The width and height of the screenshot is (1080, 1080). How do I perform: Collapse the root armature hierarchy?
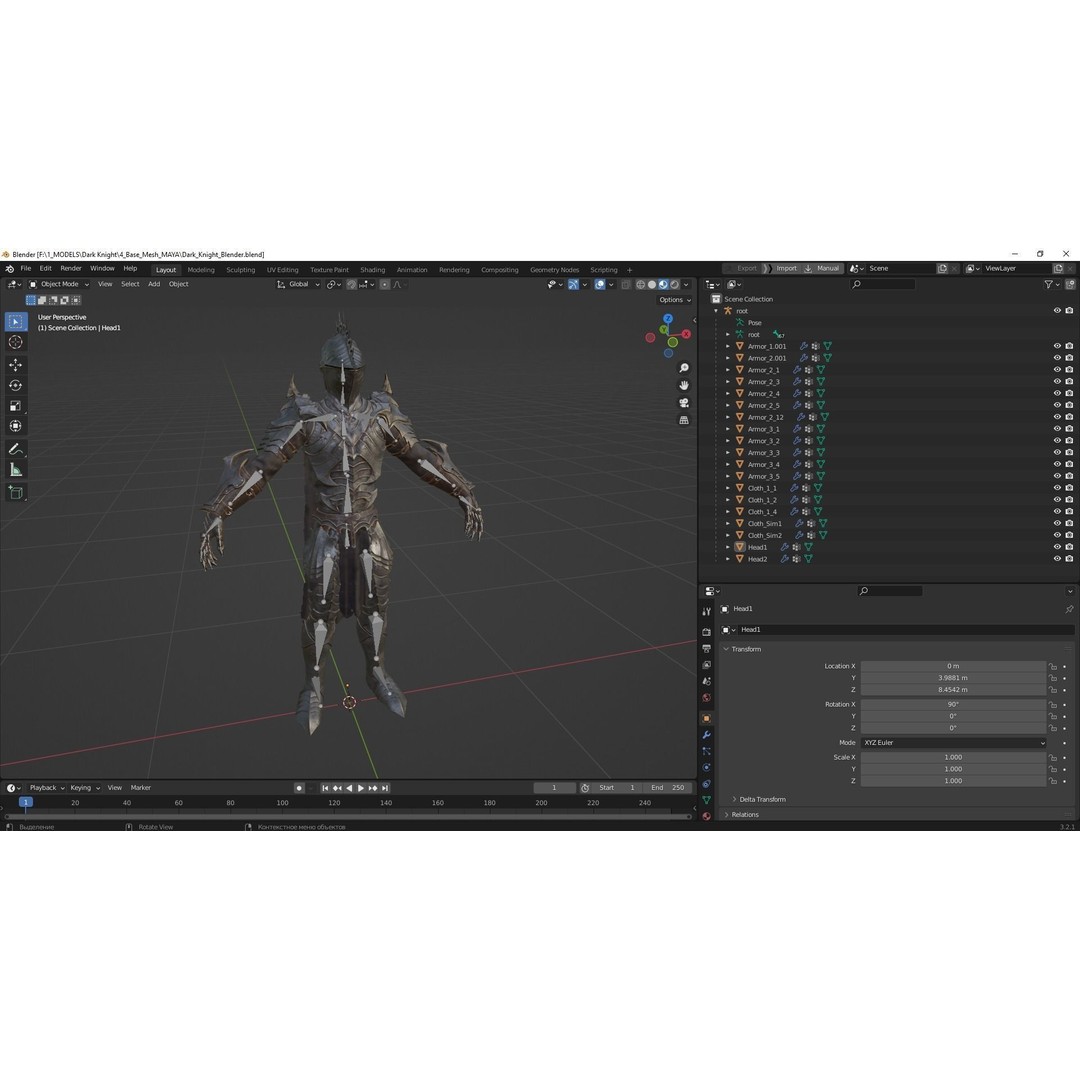716,311
